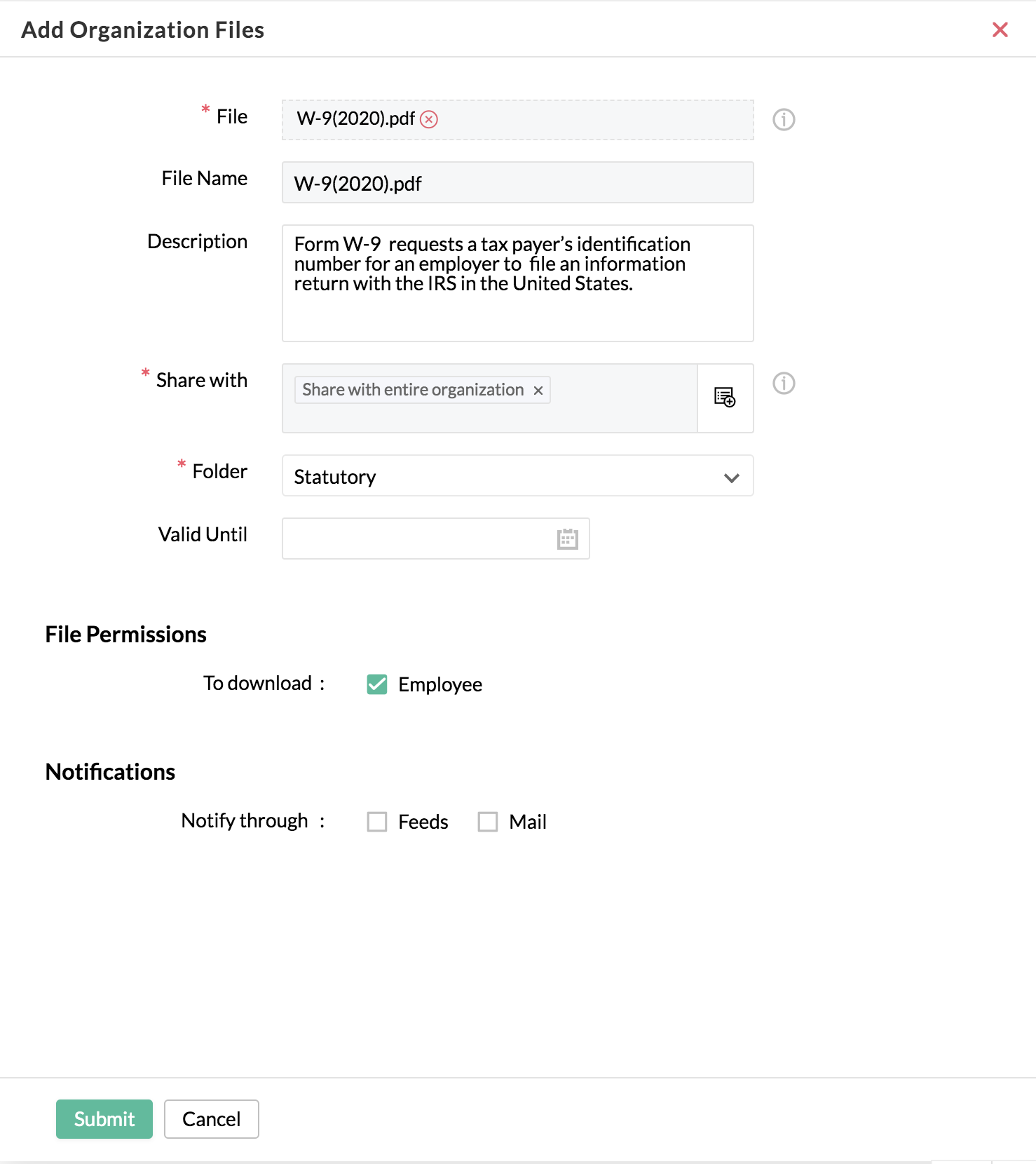Submit the organization file form
The image size is (1036, 1164).
pos(104,1119)
